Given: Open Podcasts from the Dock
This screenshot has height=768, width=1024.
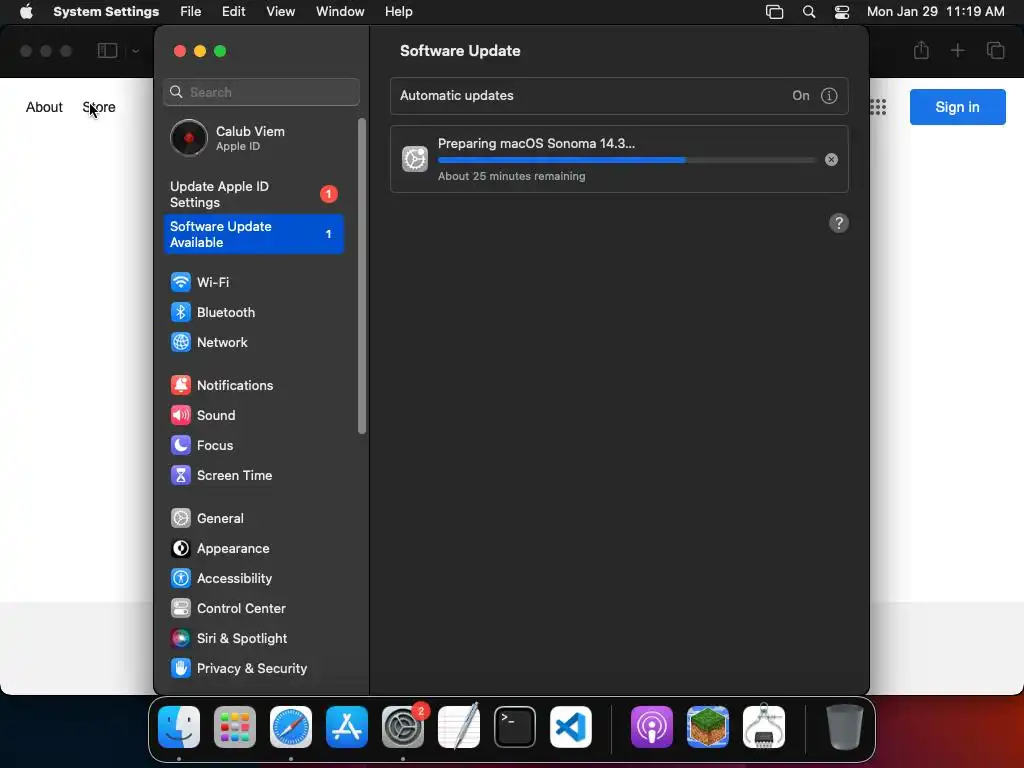Looking at the screenshot, I should pyautogui.click(x=652, y=727).
